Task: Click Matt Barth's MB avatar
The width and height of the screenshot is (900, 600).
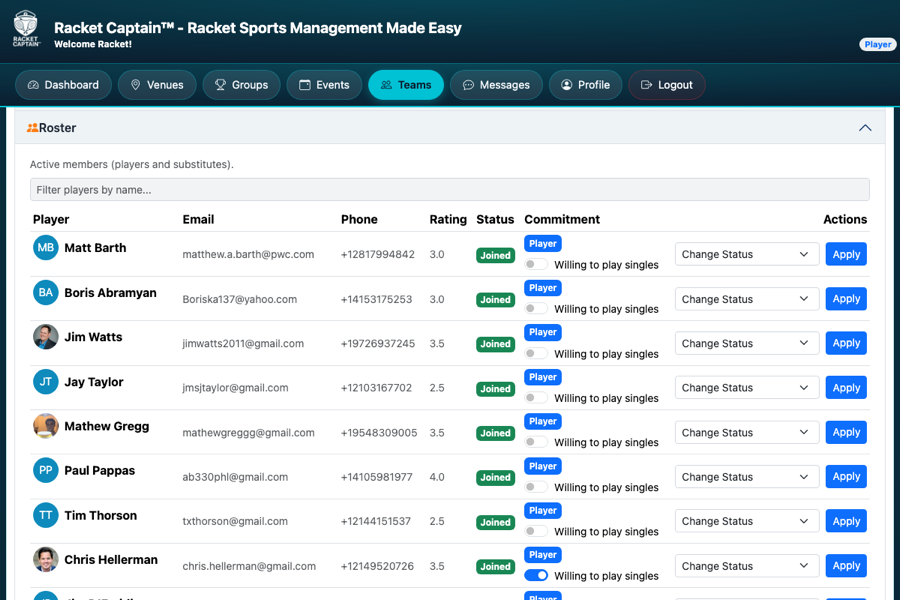Action: pyautogui.click(x=45, y=247)
